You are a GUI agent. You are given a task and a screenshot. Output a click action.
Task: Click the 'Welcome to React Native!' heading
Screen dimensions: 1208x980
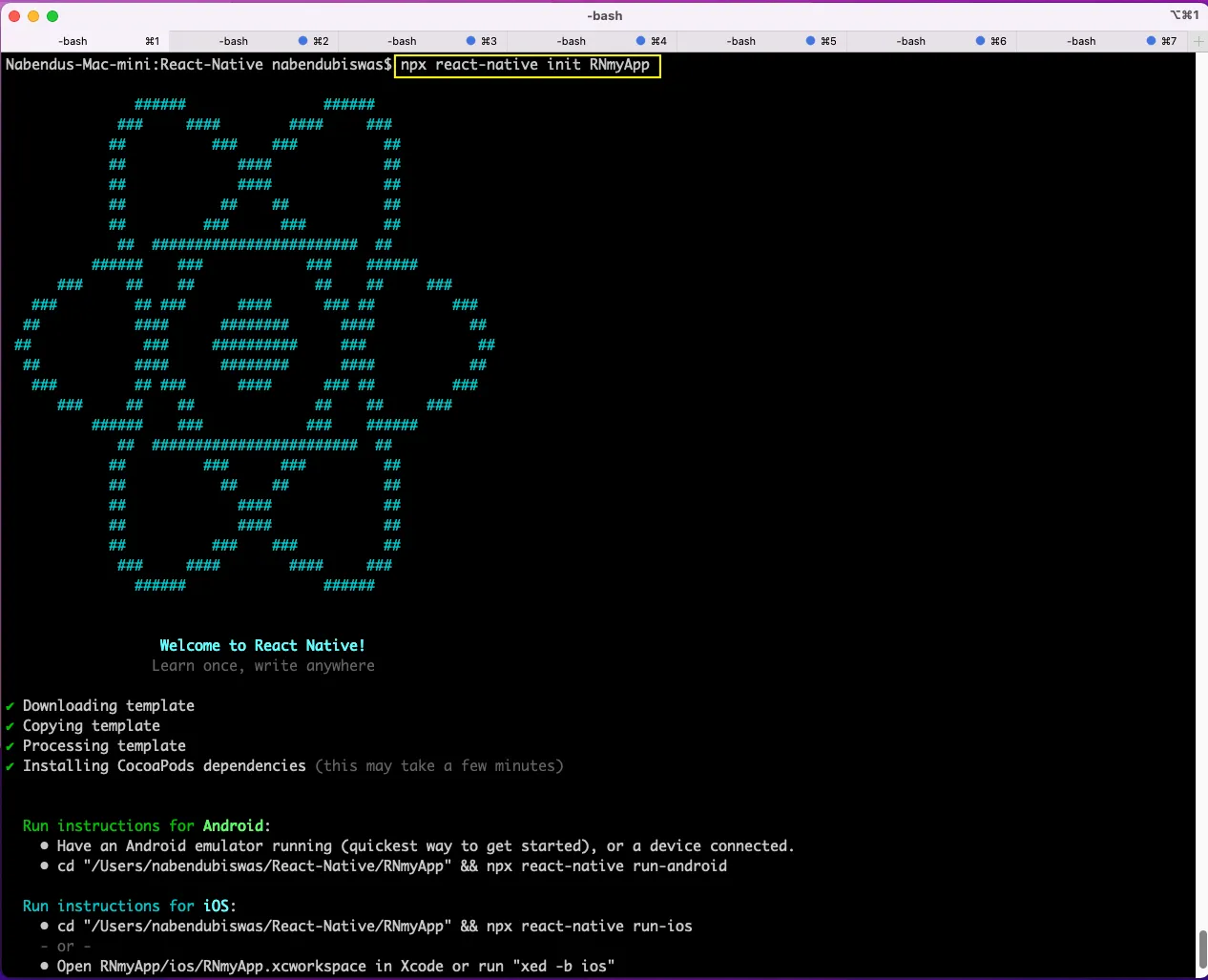point(262,646)
